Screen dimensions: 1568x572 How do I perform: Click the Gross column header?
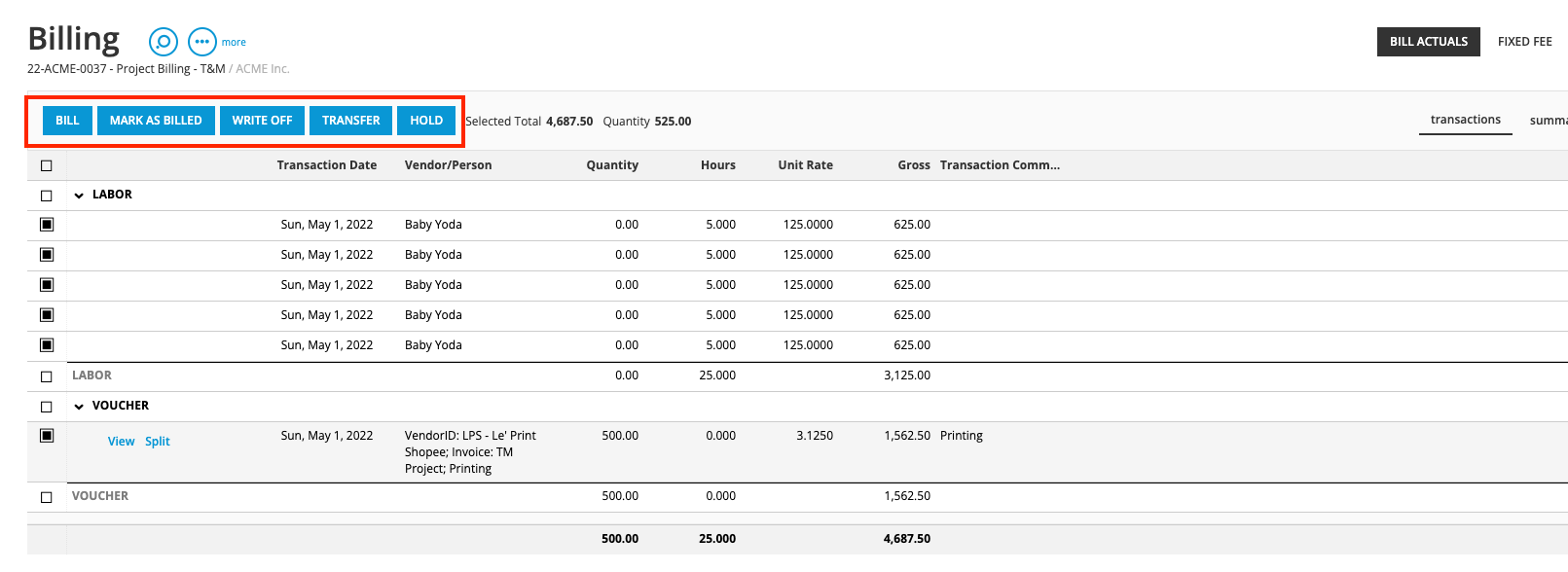pyautogui.click(x=914, y=165)
